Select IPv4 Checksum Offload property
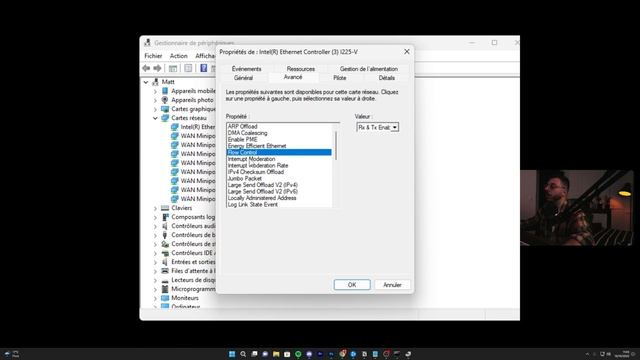 tap(256, 172)
